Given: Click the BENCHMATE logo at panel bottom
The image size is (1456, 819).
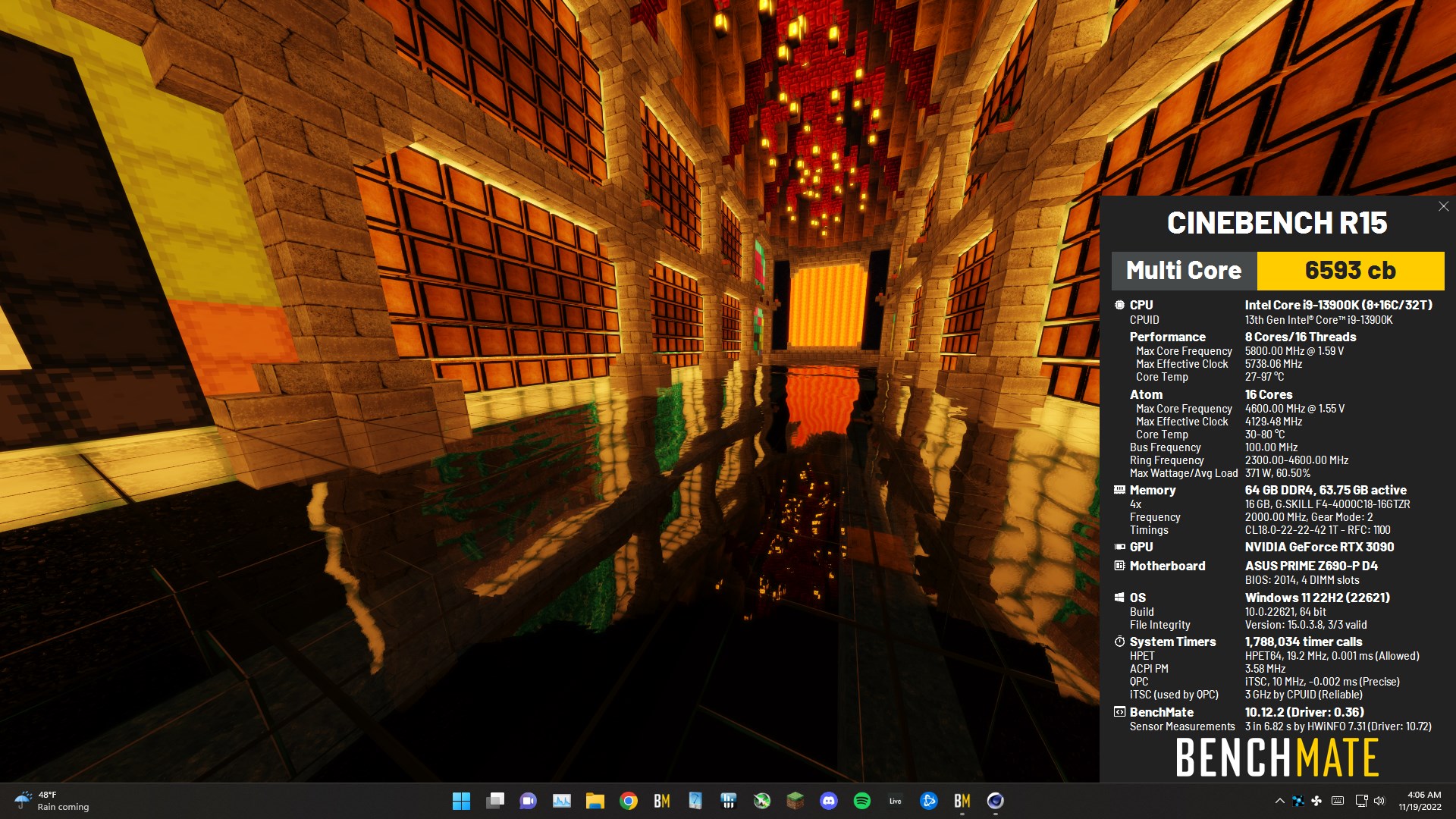Looking at the screenshot, I should click(x=1277, y=758).
